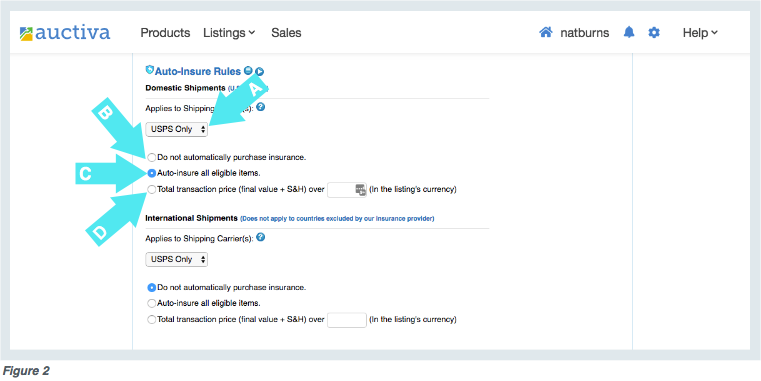Select international Total transaction price option
The height and width of the screenshot is (381, 761).
(x=152, y=320)
